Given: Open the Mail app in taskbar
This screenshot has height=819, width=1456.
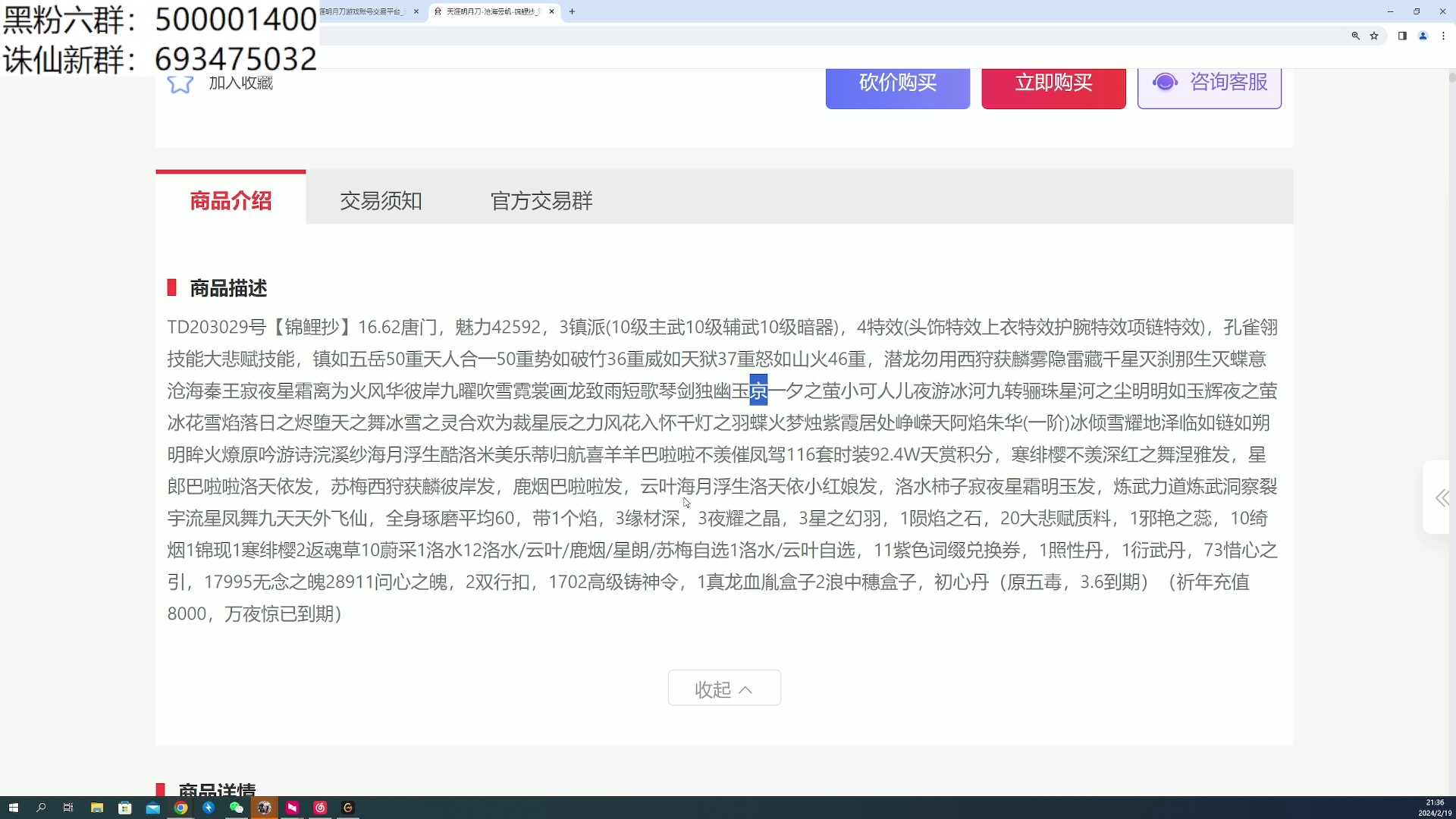Looking at the screenshot, I should pyautogui.click(x=152, y=808).
